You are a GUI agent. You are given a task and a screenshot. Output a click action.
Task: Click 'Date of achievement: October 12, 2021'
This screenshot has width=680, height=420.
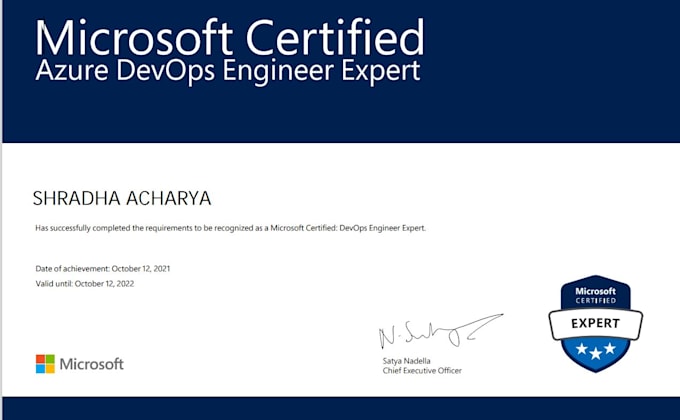coord(103,269)
